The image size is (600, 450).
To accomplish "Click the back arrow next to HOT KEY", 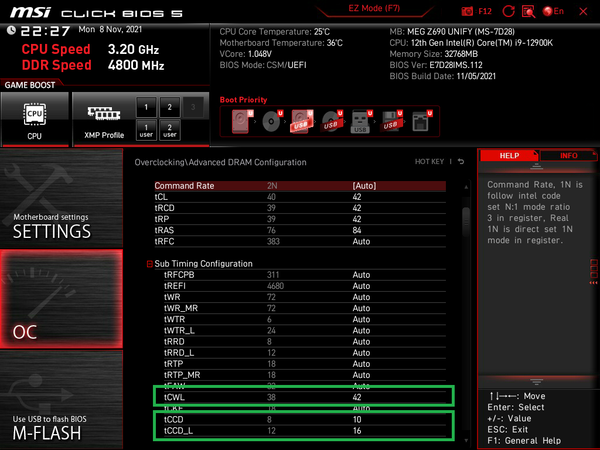I will [461, 162].
